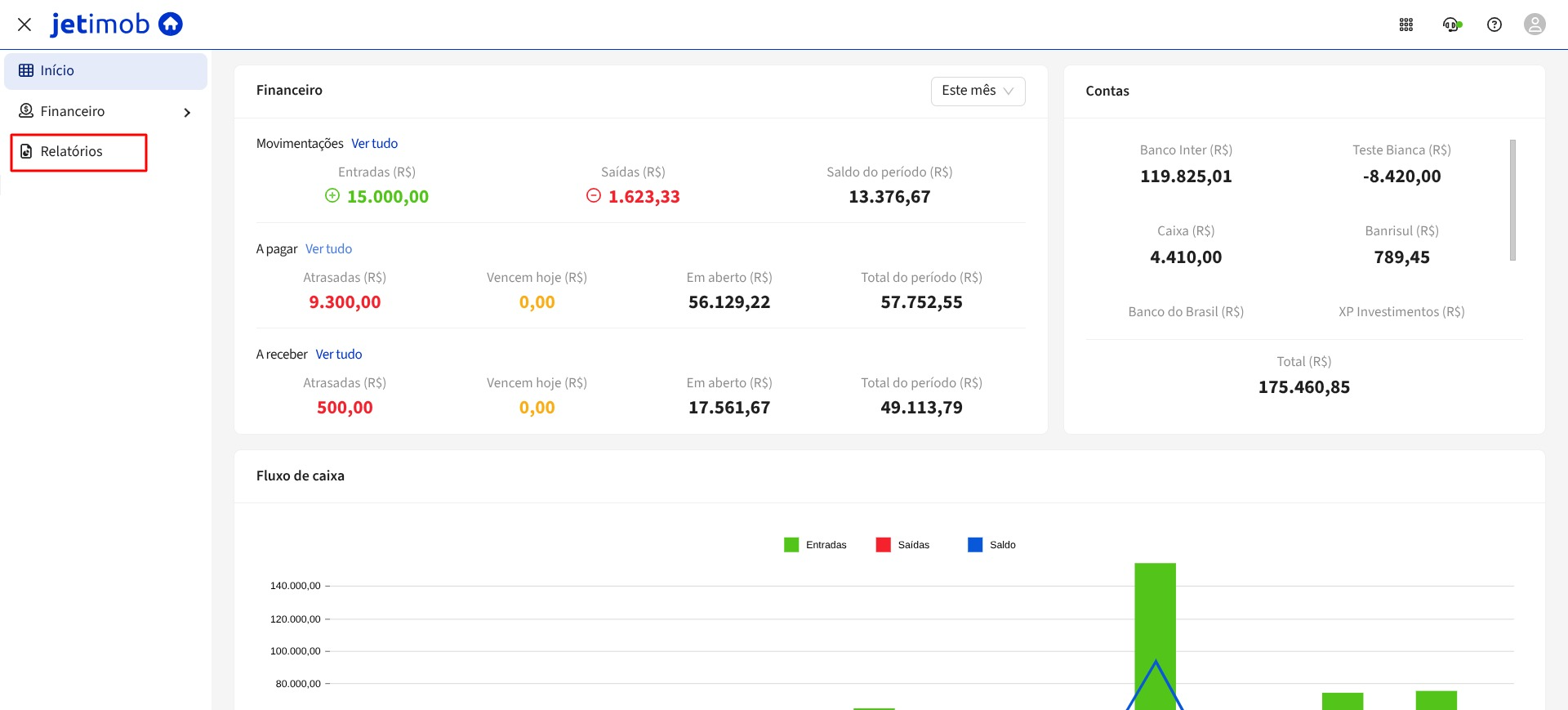Open the user profile avatar
The height and width of the screenshot is (710, 1568).
tap(1535, 25)
